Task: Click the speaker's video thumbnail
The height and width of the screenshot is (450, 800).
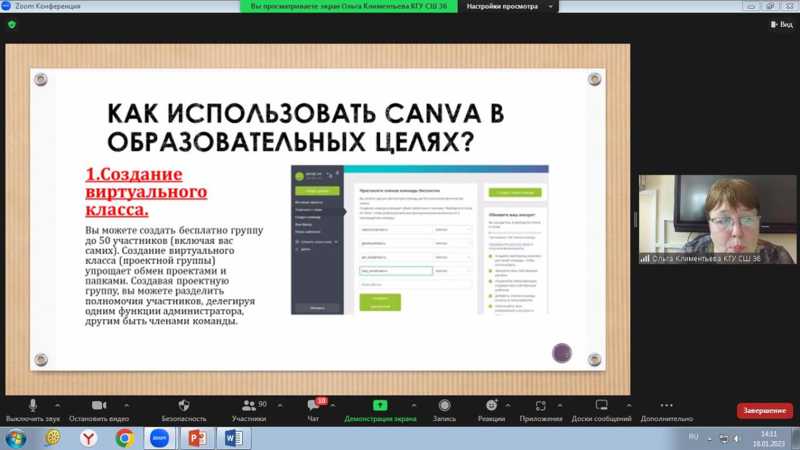Action: pos(717,219)
